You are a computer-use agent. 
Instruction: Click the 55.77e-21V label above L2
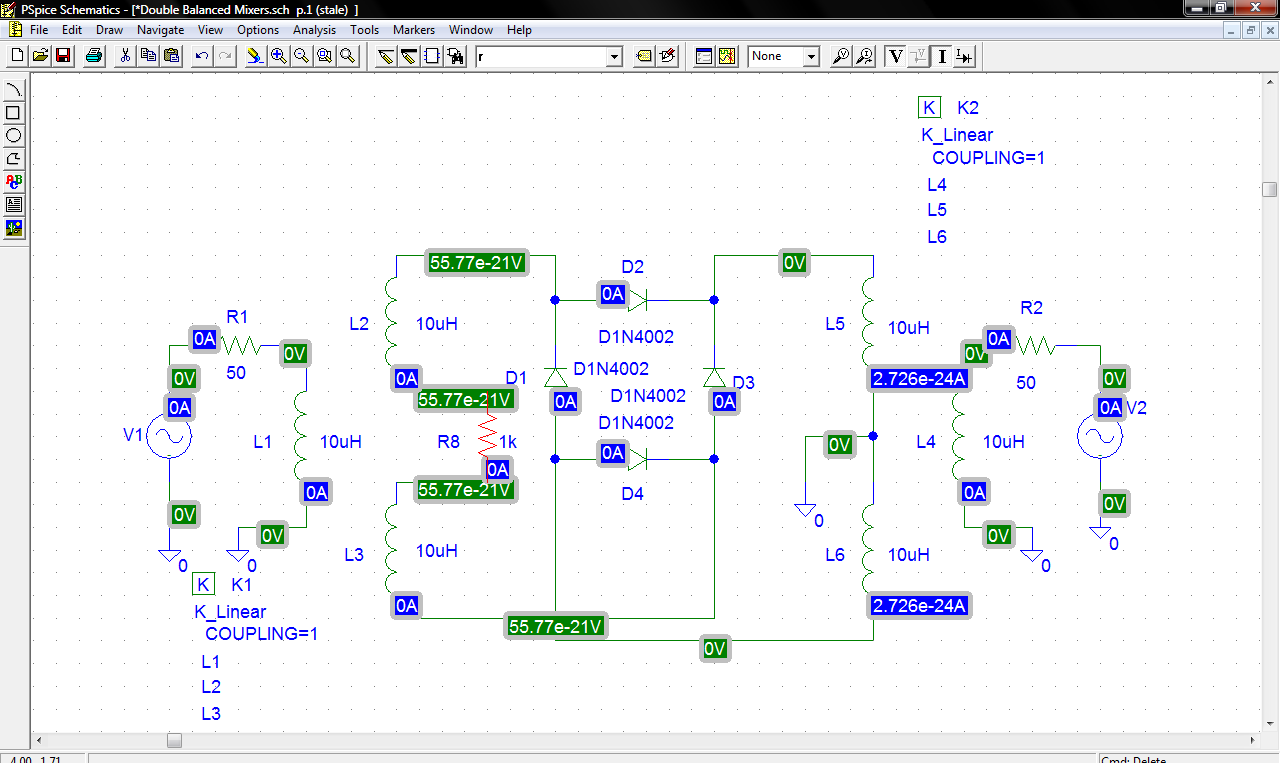click(476, 263)
